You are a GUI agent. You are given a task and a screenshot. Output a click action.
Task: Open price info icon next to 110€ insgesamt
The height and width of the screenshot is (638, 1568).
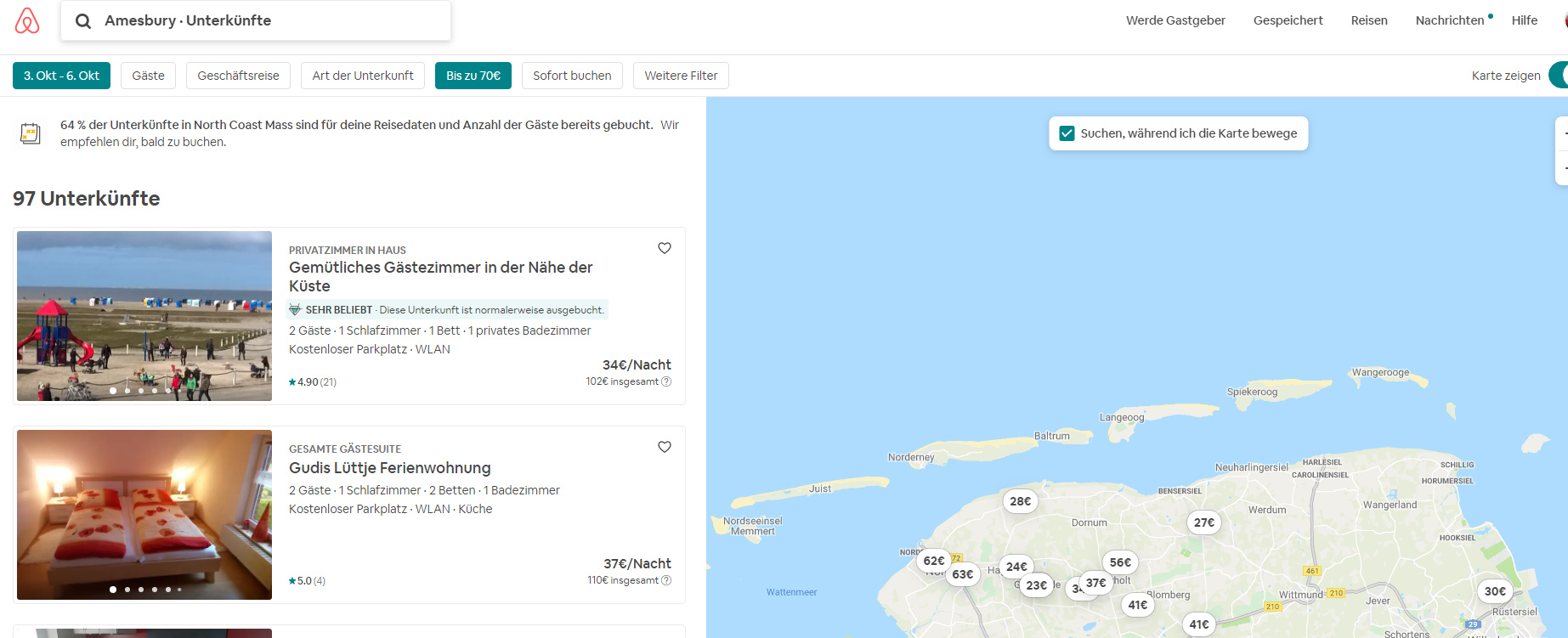[x=666, y=580]
